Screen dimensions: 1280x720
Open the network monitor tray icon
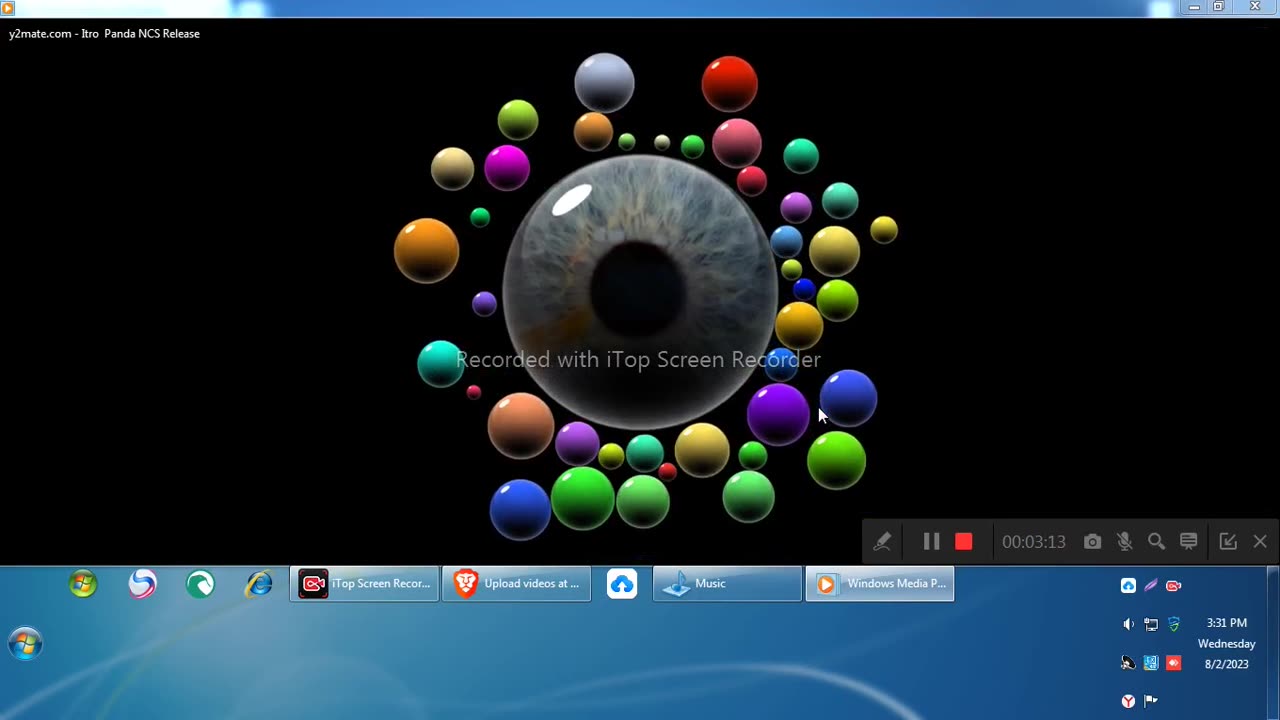pos(1151,624)
